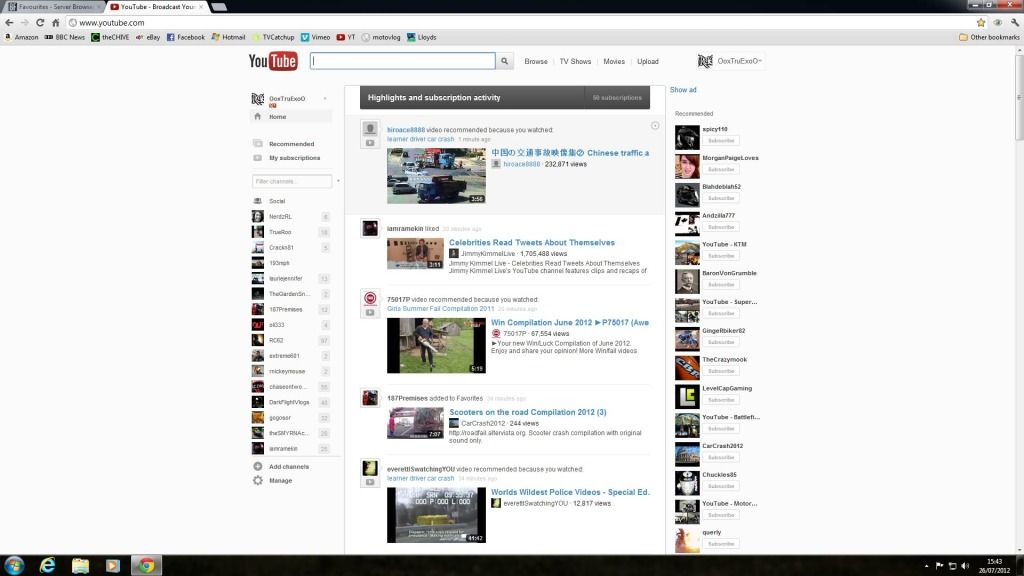1024x576 pixels.
Task: Click the Manage gear icon in sidebar
Action: pyautogui.click(x=258, y=480)
